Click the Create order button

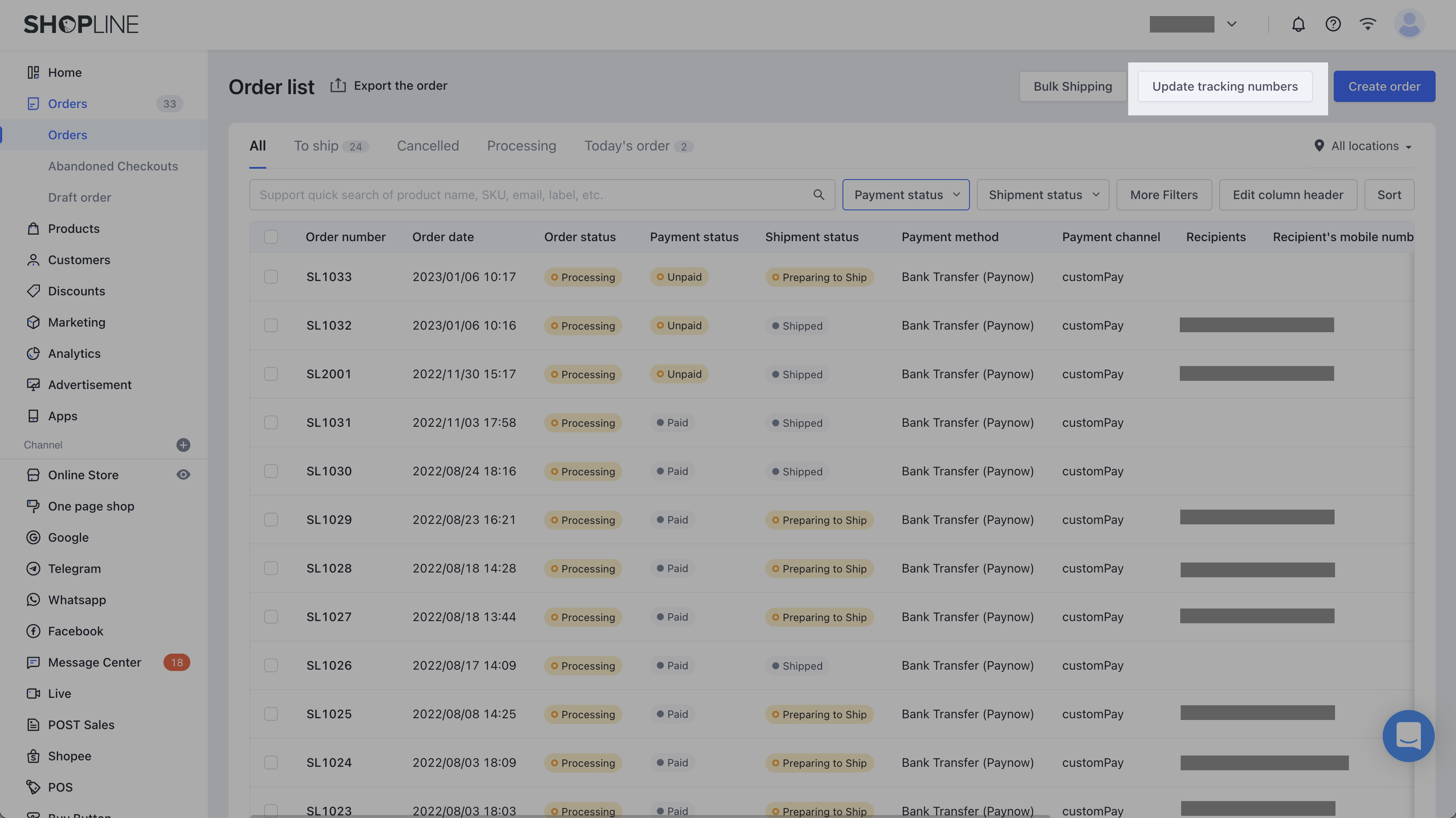(x=1384, y=86)
